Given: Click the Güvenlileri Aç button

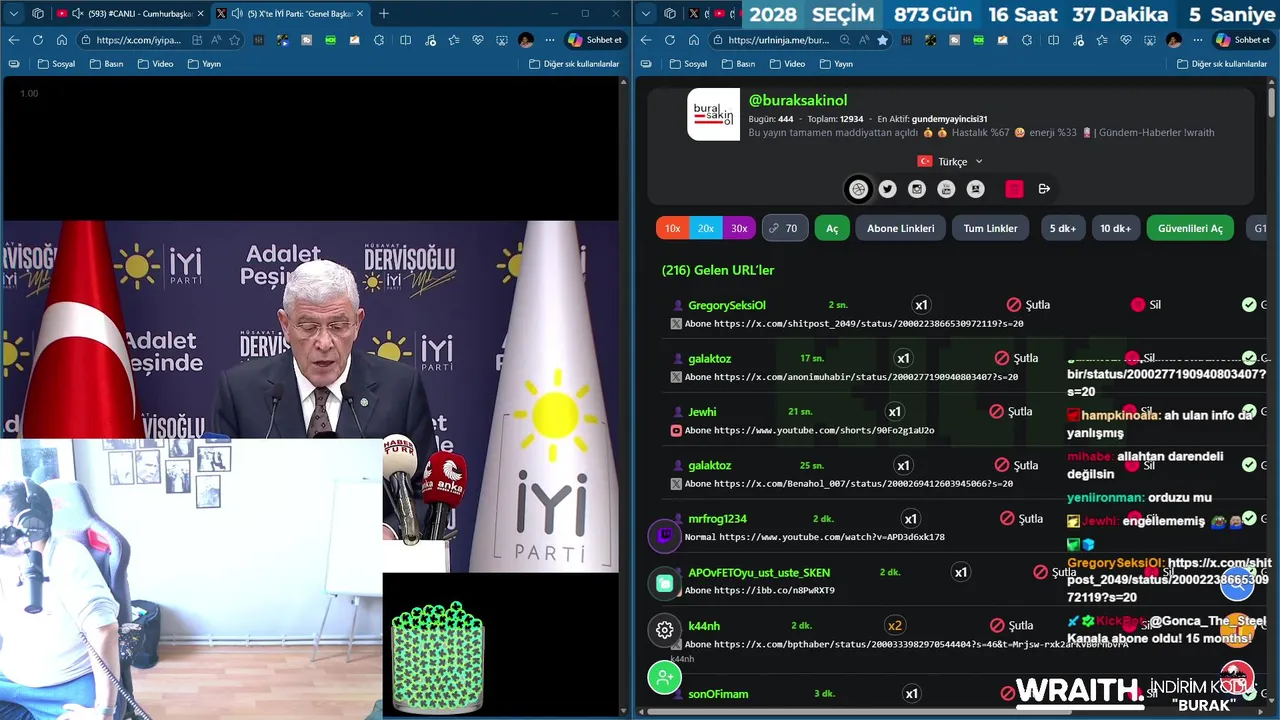Looking at the screenshot, I should click(x=1190, y=228).
